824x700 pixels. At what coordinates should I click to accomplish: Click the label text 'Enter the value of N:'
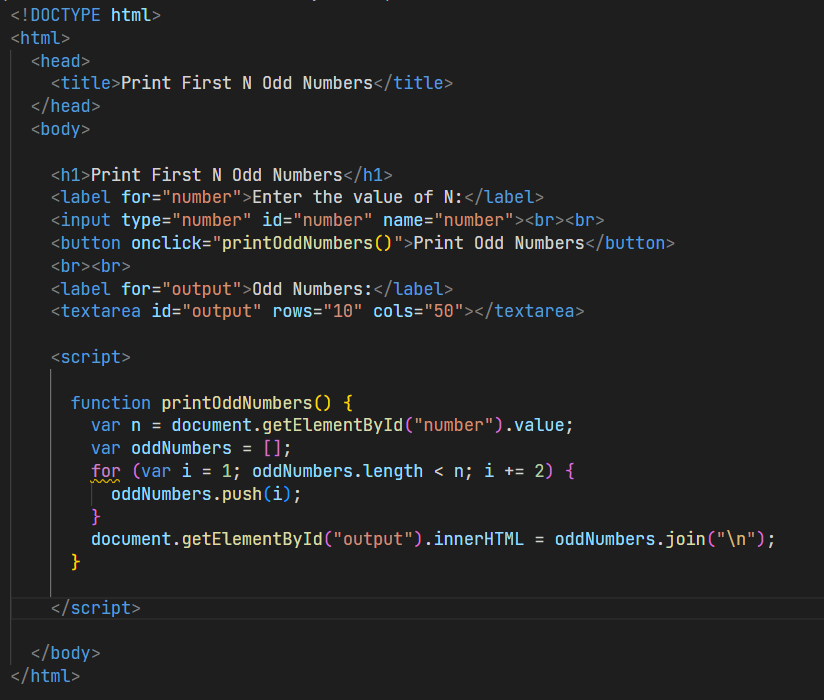click(360, 197)
